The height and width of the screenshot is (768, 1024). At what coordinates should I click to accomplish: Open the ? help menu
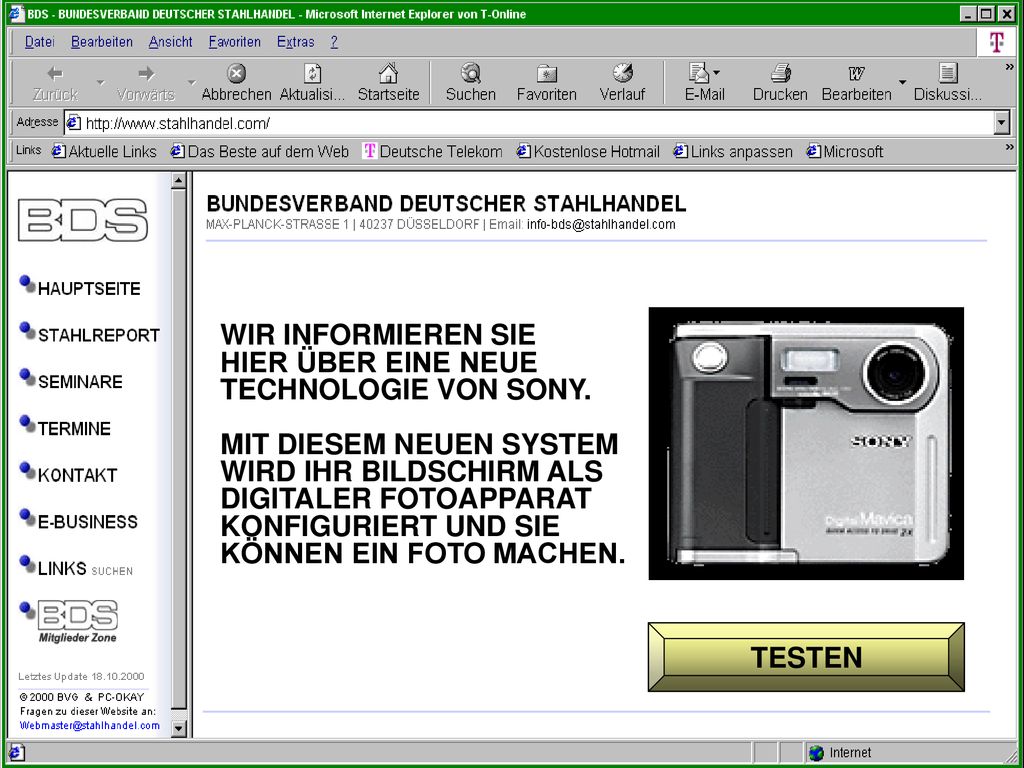[x=334, y=42]
